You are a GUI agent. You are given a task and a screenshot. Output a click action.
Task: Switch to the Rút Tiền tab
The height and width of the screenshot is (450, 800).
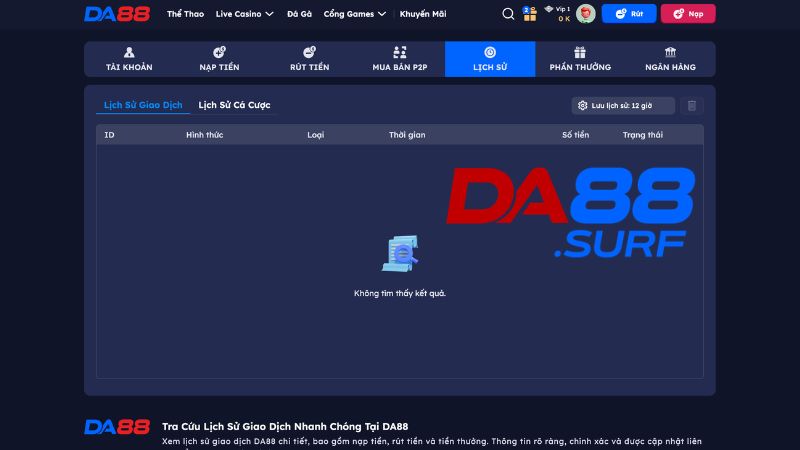click(310, 59)
